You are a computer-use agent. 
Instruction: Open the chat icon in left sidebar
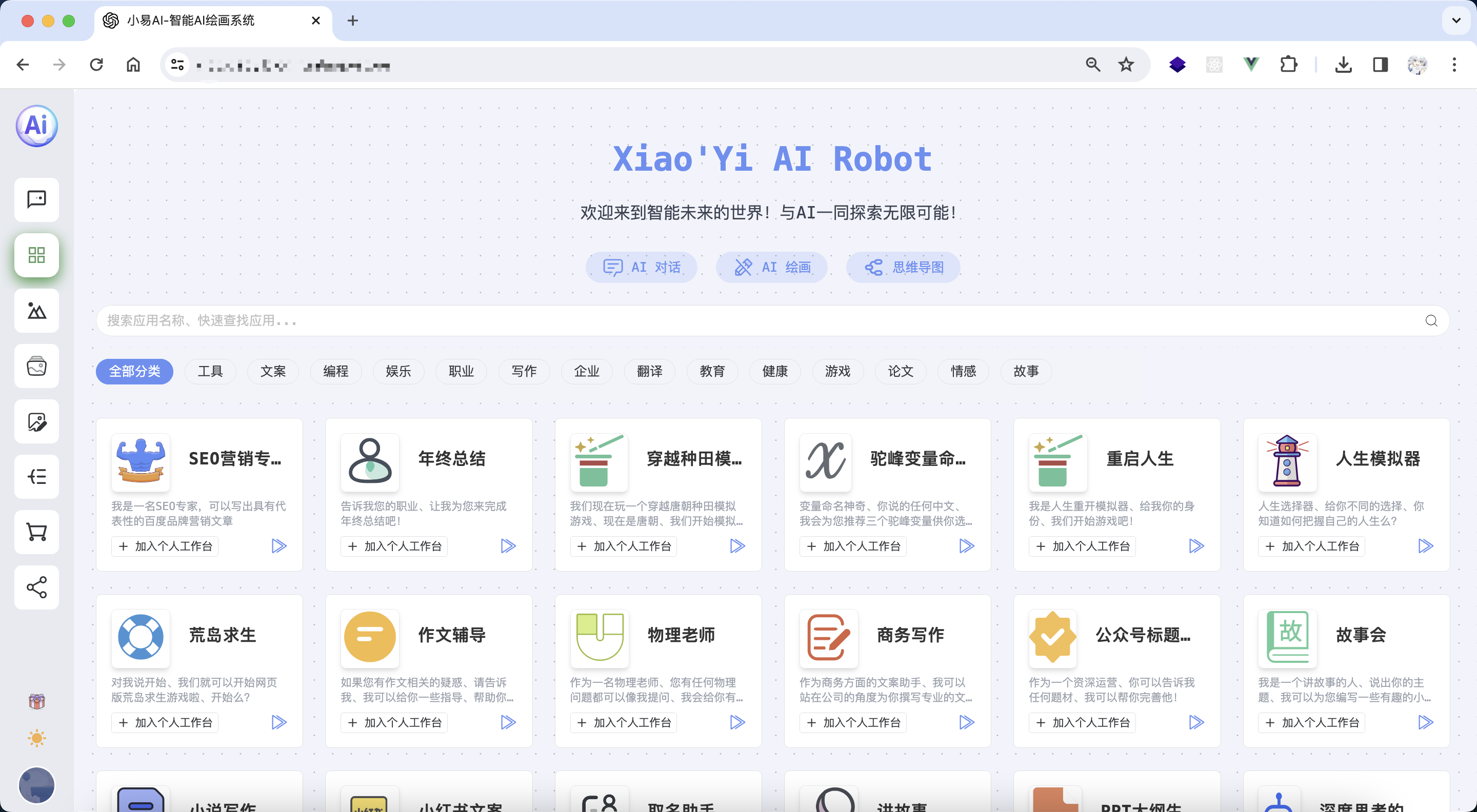click(x=37, y=199)
